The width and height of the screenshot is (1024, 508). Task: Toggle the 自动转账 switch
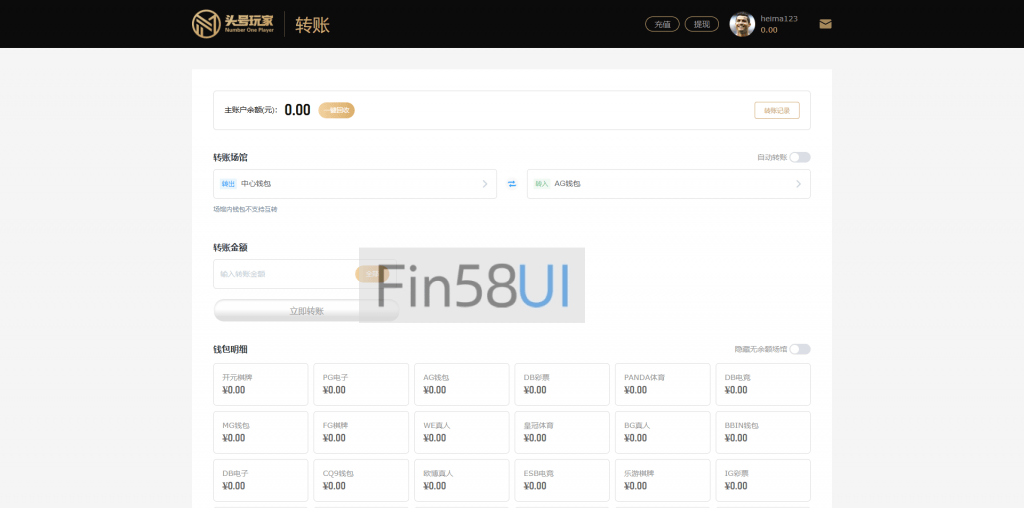pyautogui.click(x=800, y=157)
